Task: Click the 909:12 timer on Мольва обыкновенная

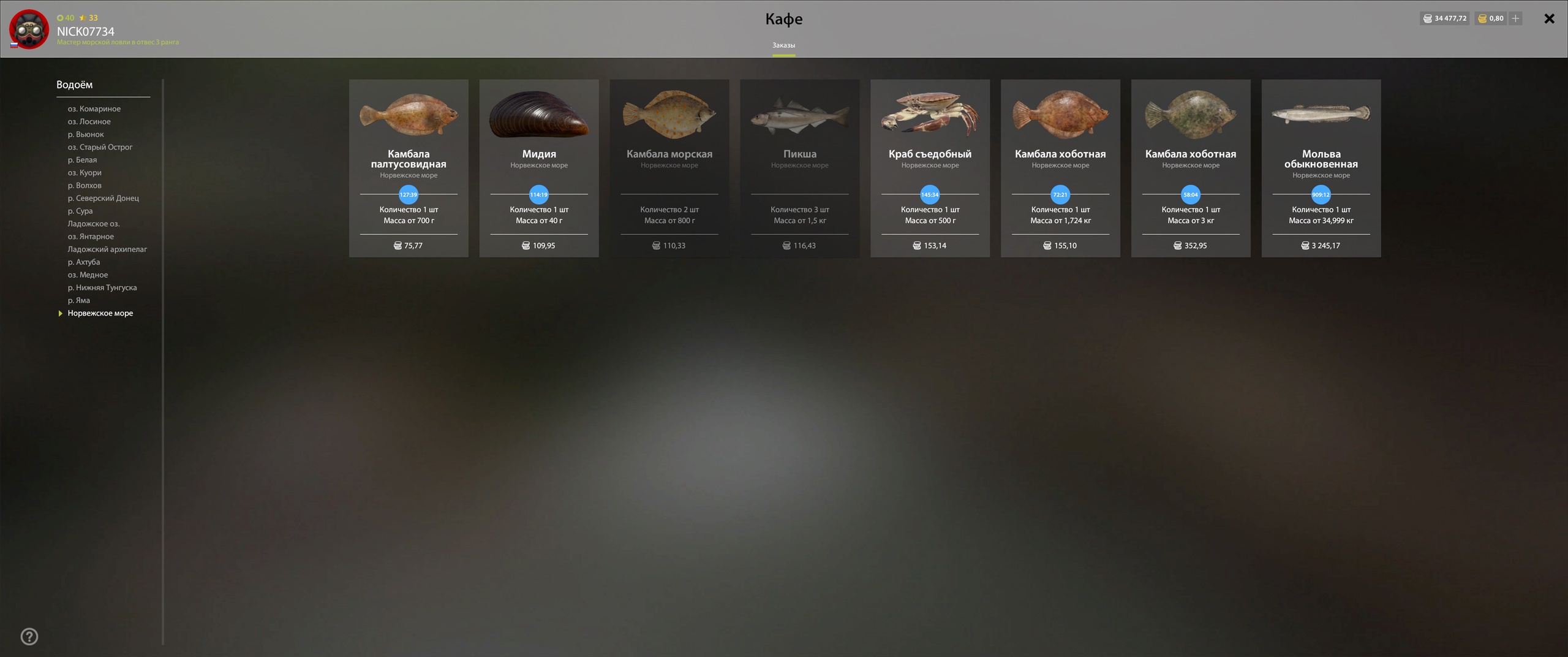Action: 1321,194
